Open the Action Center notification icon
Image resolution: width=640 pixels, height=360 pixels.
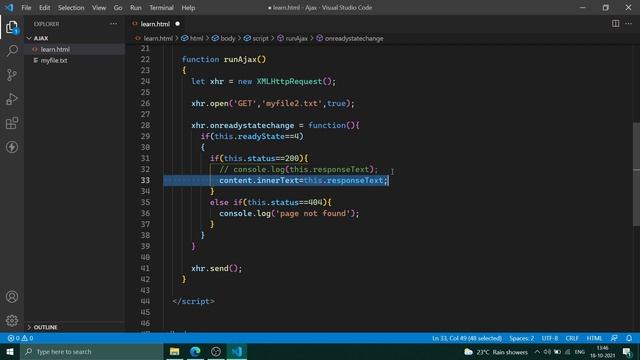point(627,352)
